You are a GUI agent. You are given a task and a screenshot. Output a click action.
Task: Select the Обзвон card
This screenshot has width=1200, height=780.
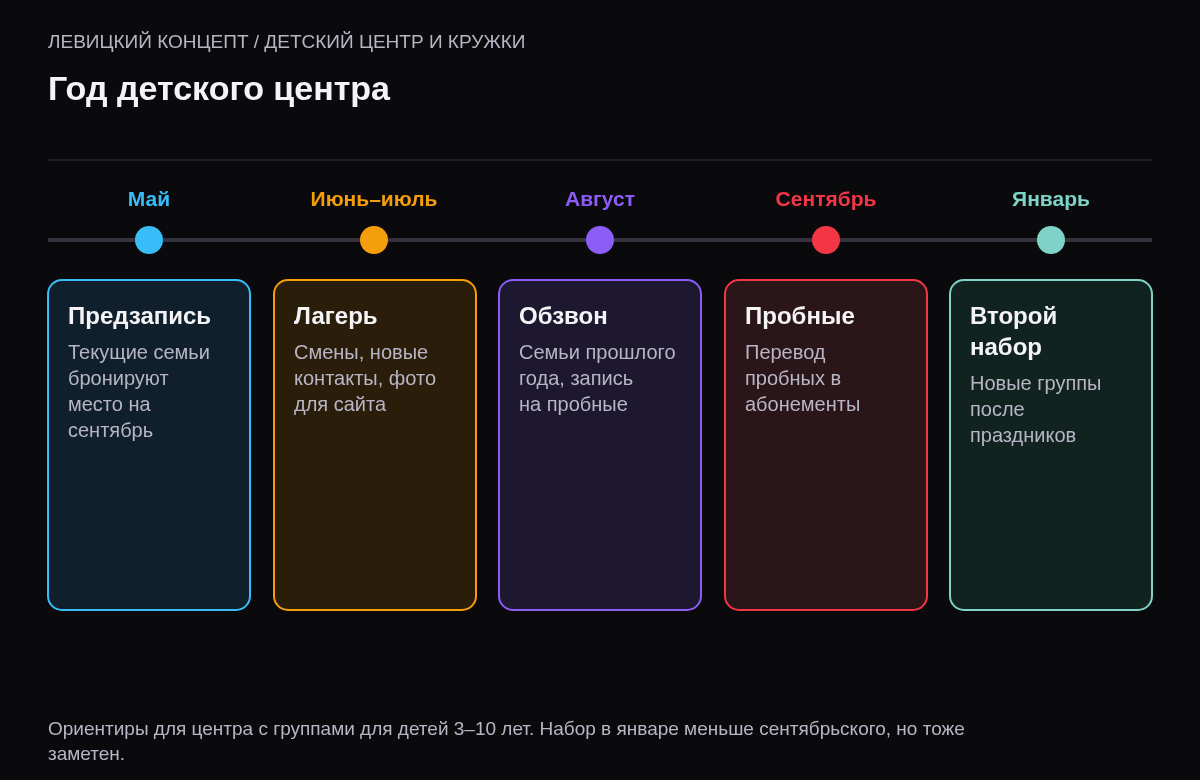tap(600, 445)
